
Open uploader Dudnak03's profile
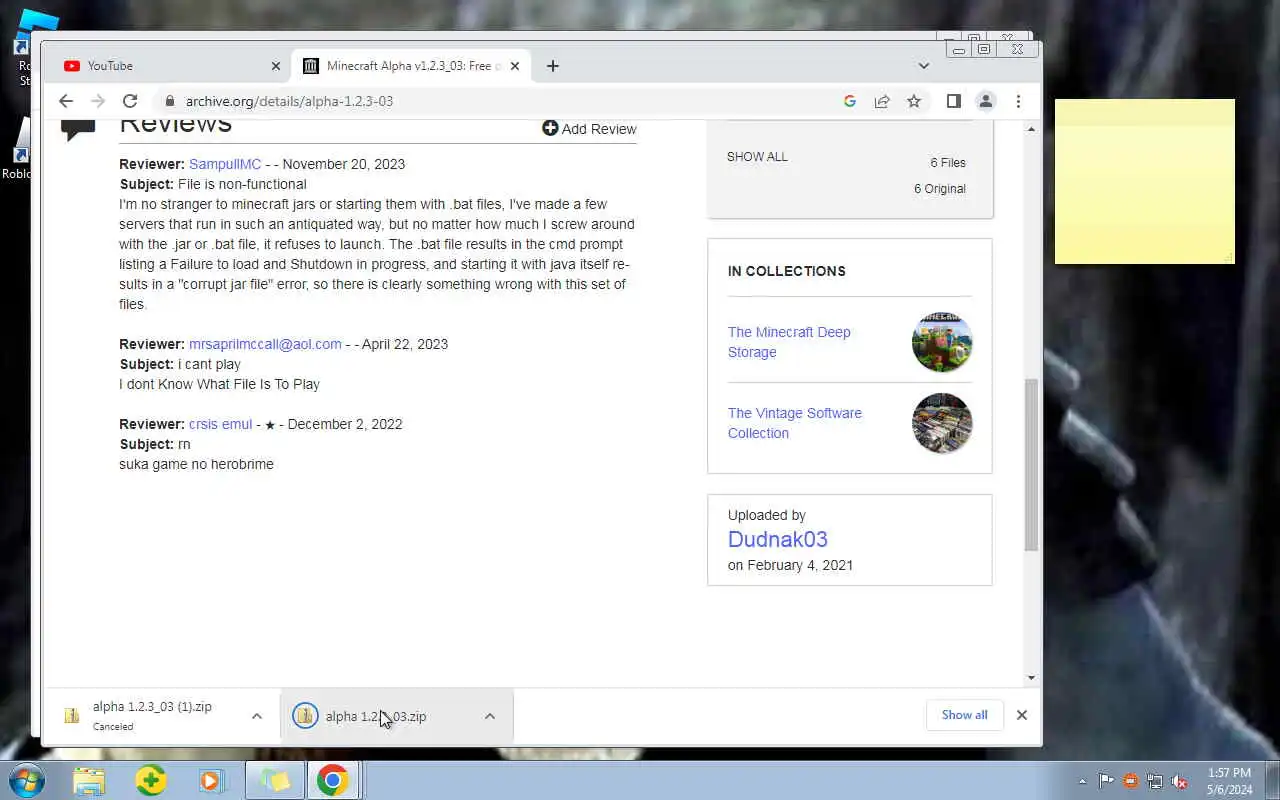coord(777,539)
